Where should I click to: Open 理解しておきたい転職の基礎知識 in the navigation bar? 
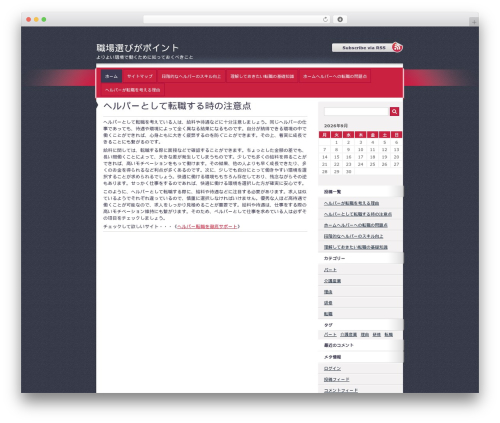click(262, 76)
